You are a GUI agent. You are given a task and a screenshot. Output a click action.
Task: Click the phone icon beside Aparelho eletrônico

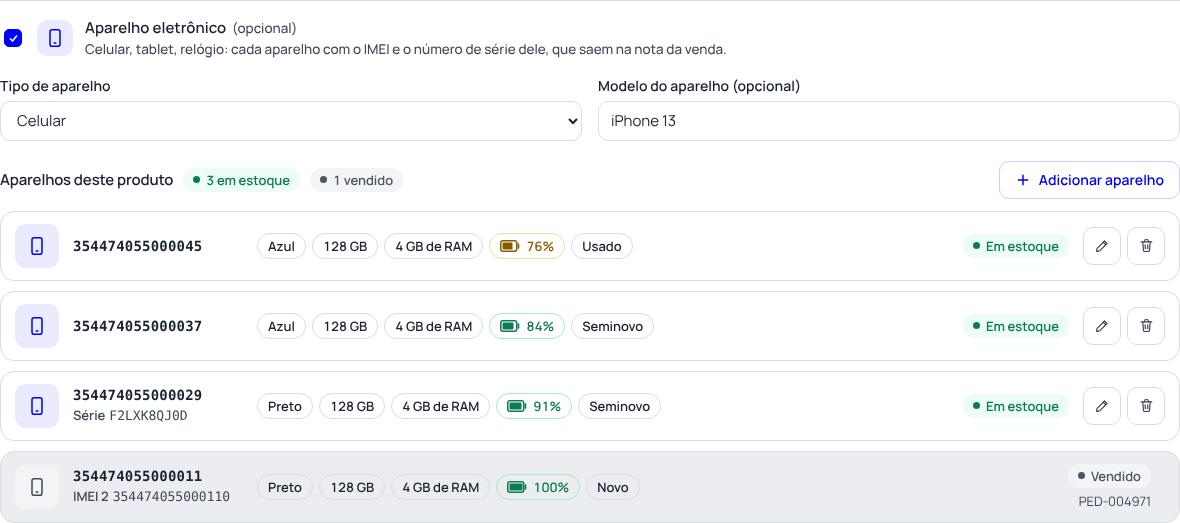tap(55, 38)
